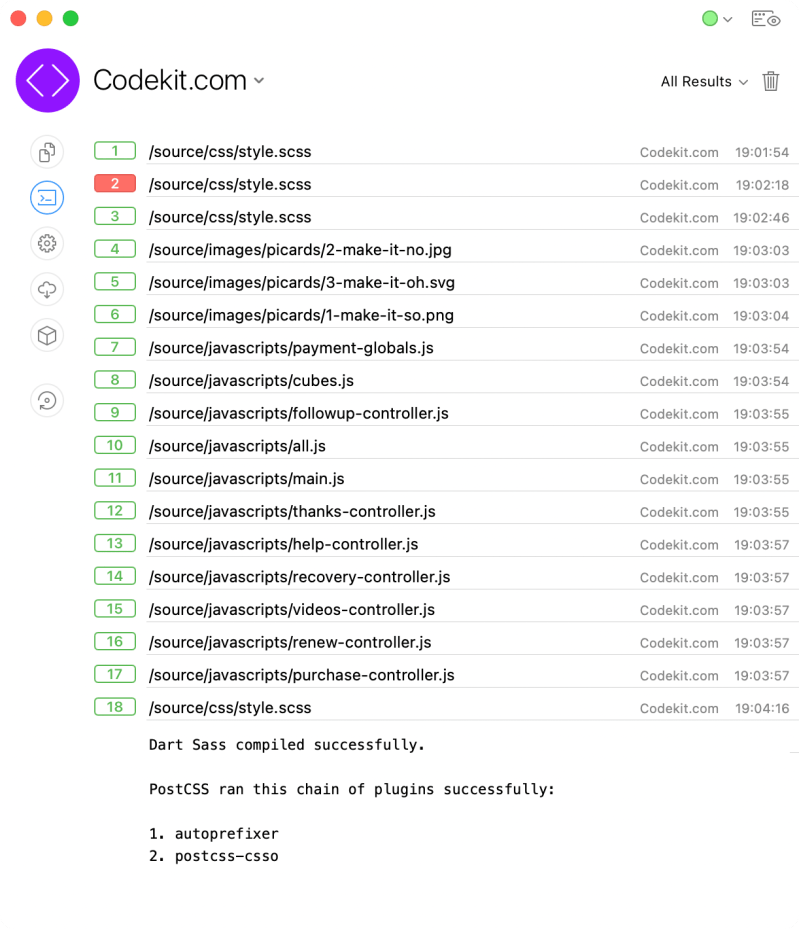
Task: Click log badge number 3
Action: (x=115, y=216)
